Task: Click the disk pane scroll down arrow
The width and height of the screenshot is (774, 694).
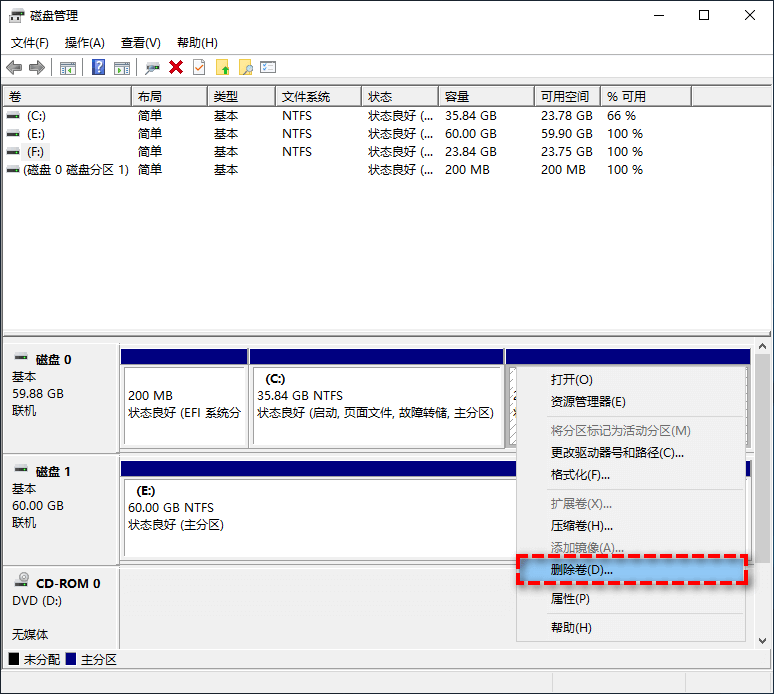Action: pos(763,641)
